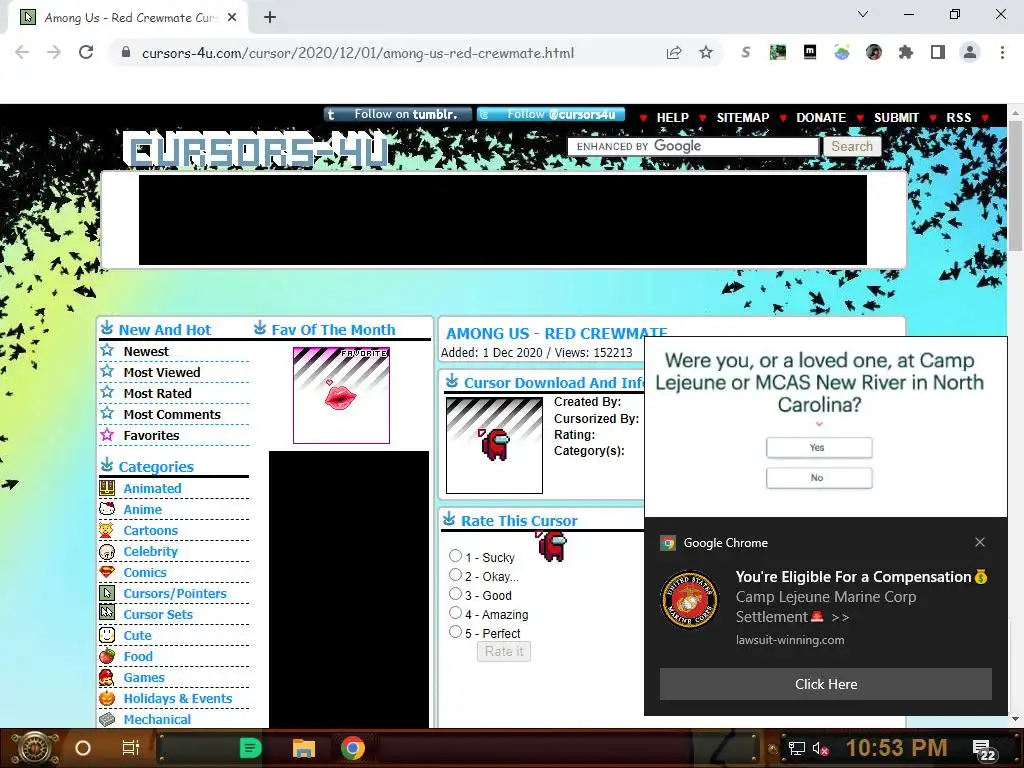Open the SUBMIT menu link
Image resolution: width=1024 pixels, height=768 pixels.
896,118
